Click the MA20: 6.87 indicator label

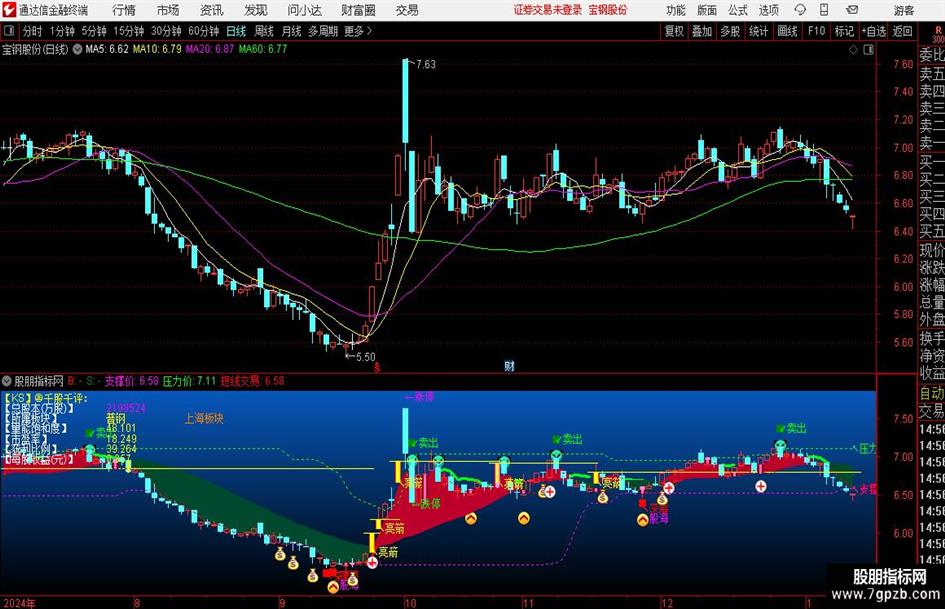[x=210, y=49]
